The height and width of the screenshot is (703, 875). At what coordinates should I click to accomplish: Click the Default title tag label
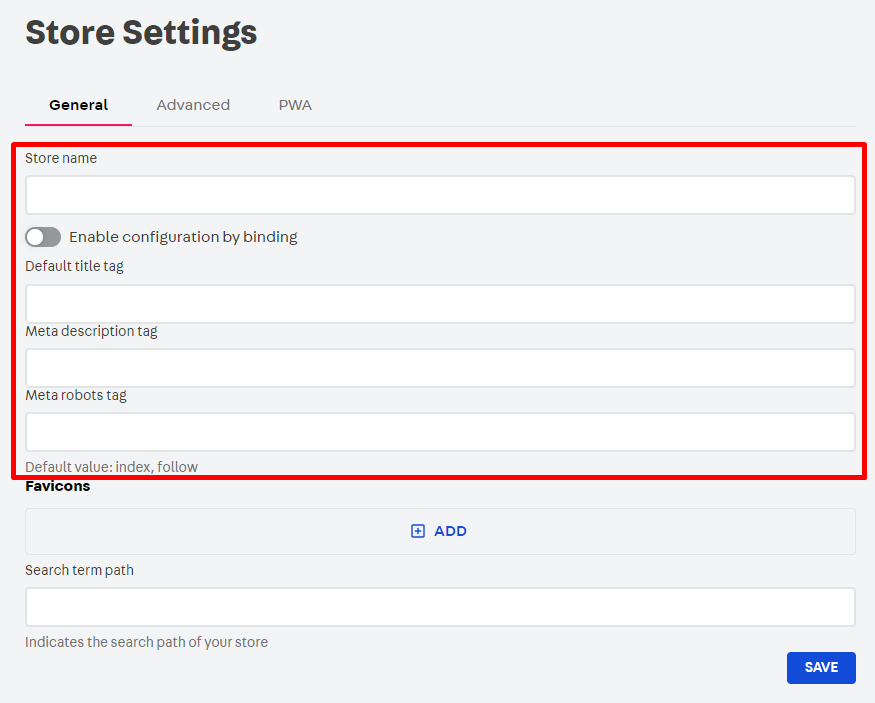click(74, 266)
